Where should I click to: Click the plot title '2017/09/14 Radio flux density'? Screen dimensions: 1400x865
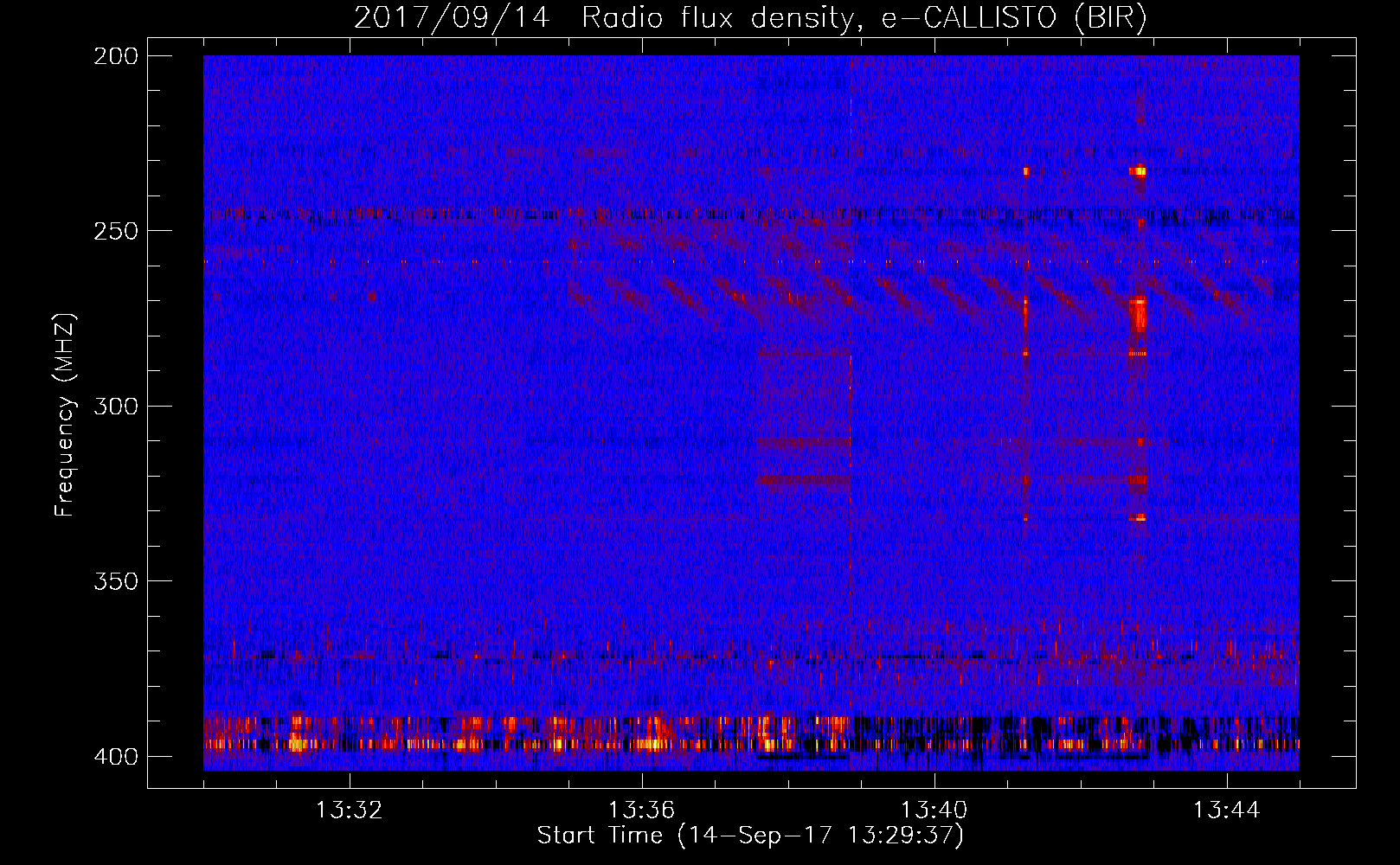[x=750, y=17]
